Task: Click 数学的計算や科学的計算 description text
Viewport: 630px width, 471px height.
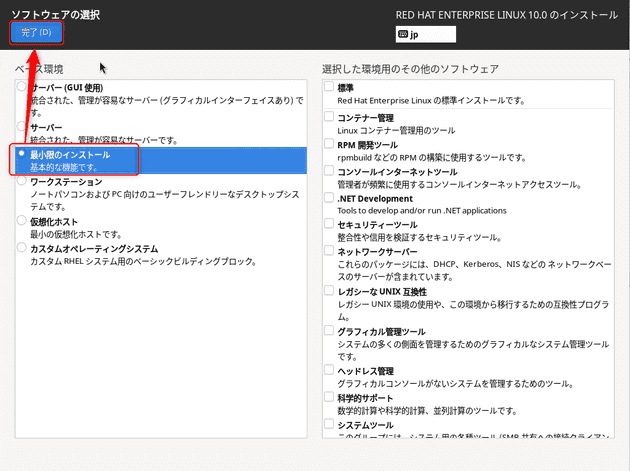Action: [427, 411]
